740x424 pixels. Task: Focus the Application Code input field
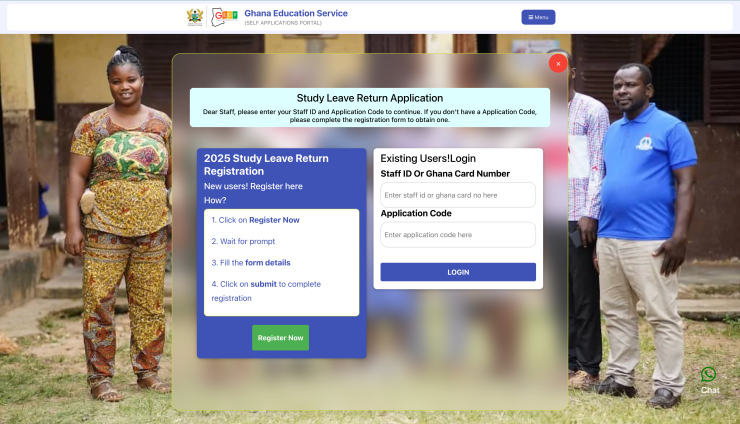458,235
